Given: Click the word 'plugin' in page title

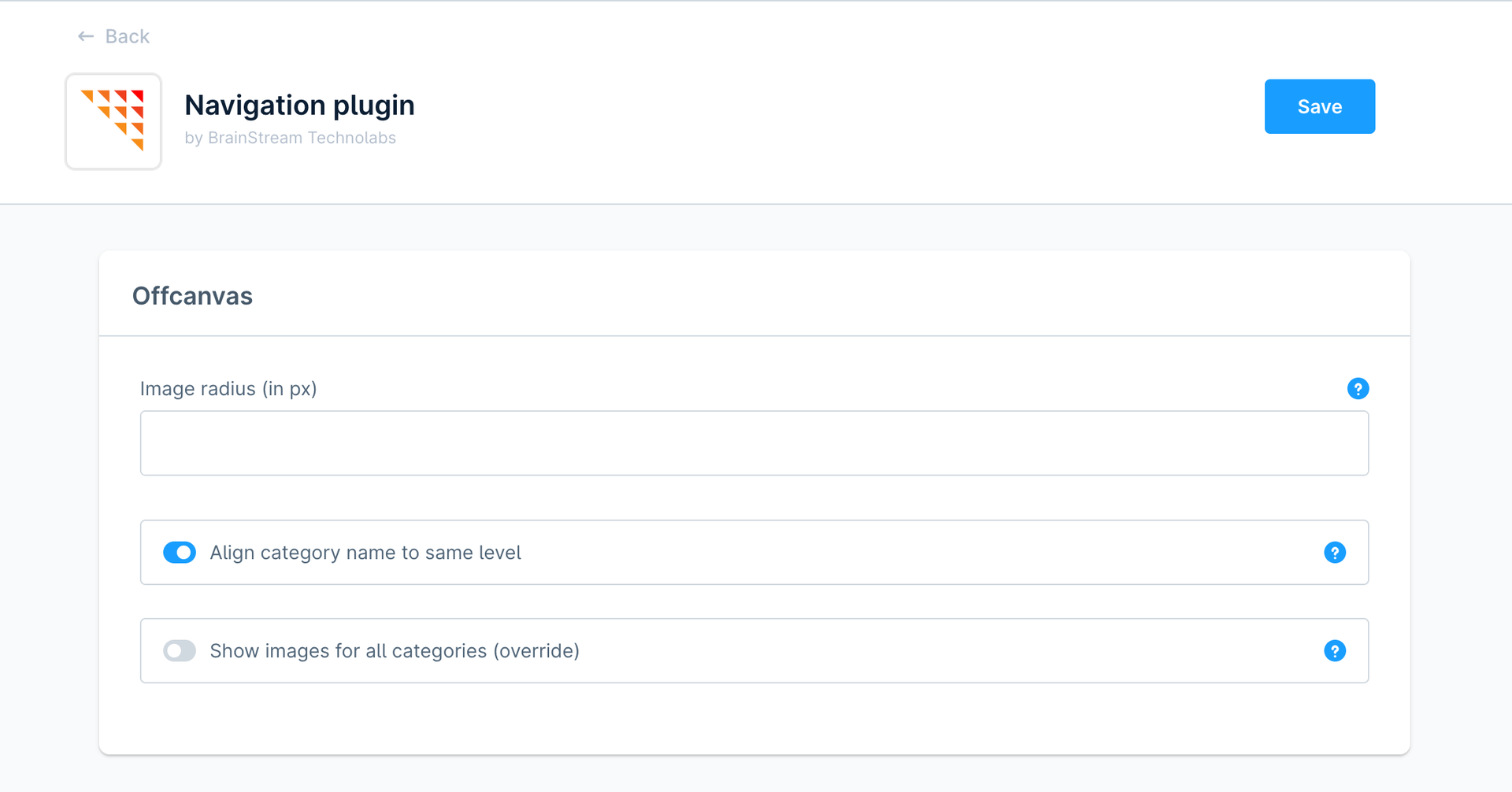Looking at the screenshot, I should tap(373, 105).
